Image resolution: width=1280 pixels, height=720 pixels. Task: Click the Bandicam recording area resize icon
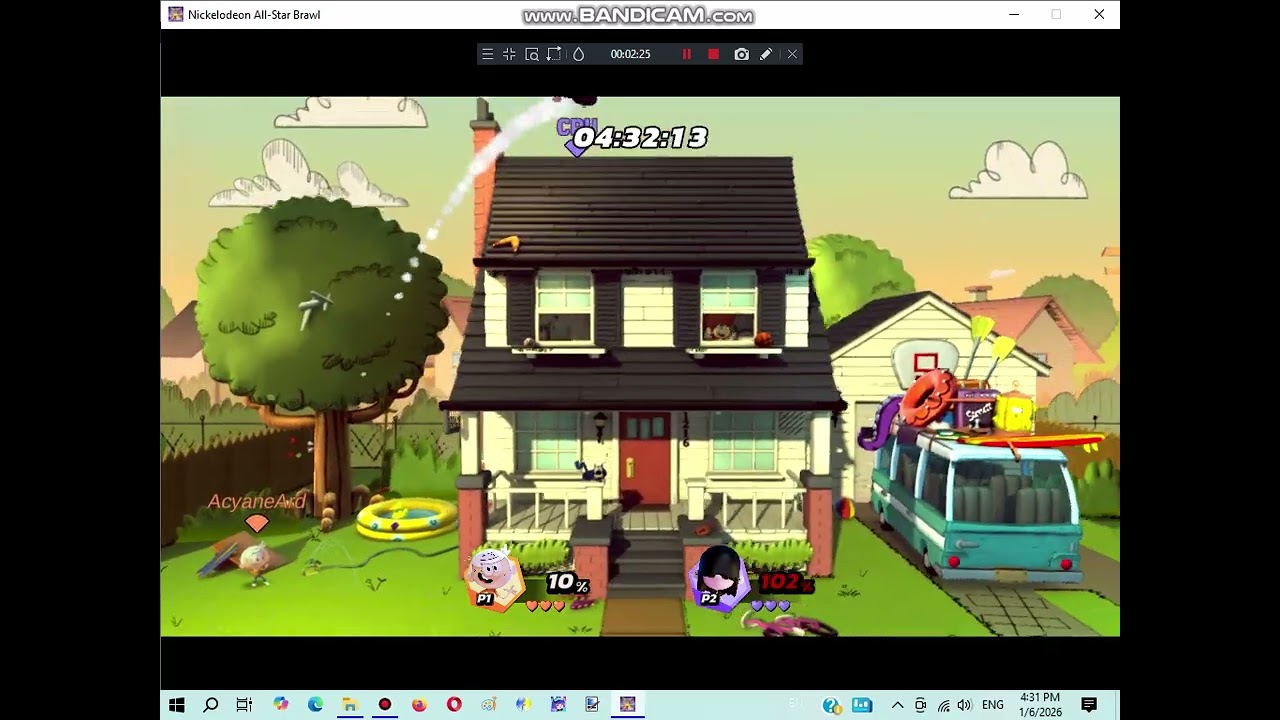pos(554,54)
